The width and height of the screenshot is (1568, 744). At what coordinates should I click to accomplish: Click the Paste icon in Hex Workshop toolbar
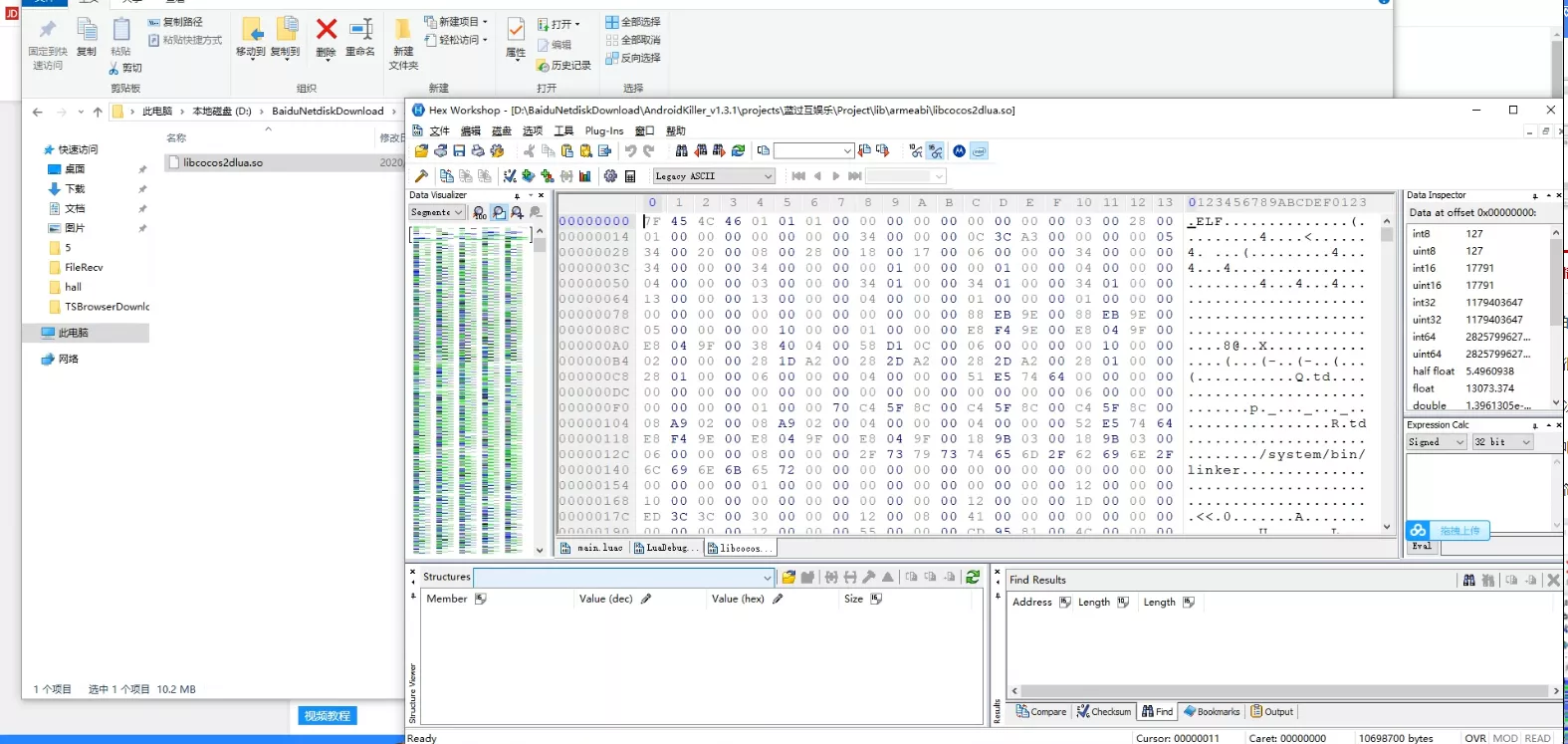pyautogui.click(x=567, y=150)
